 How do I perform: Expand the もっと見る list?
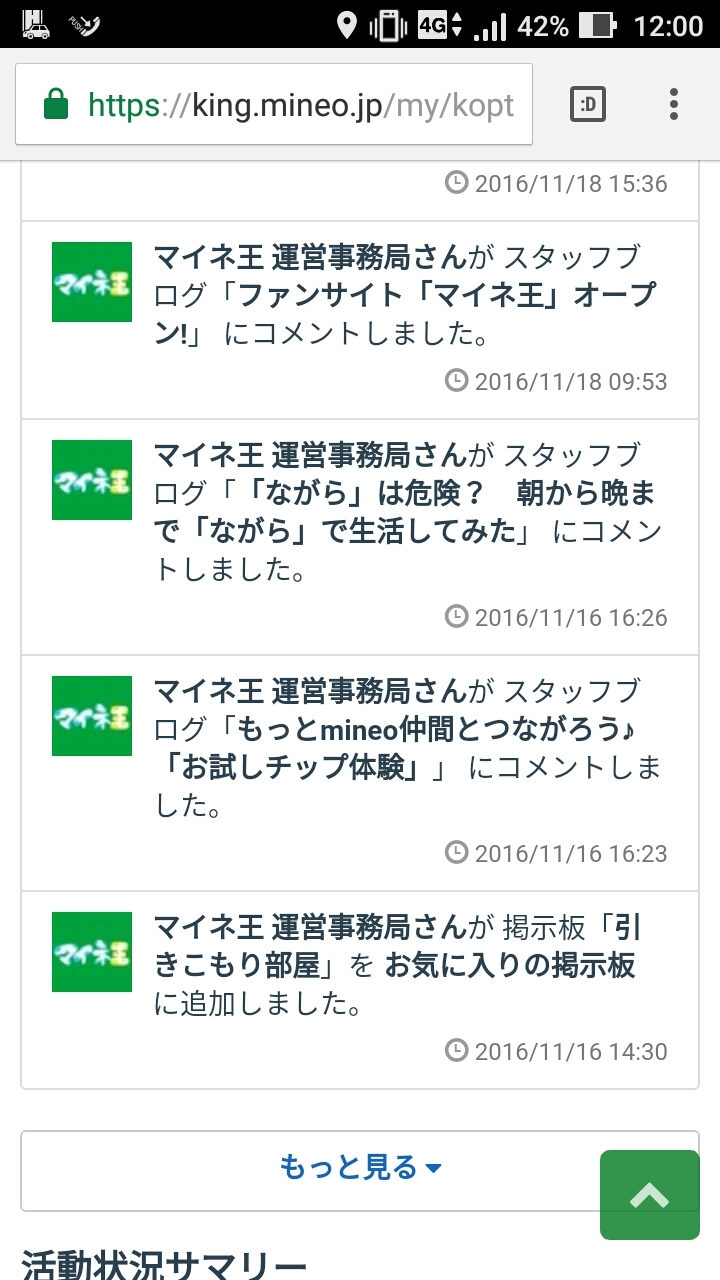[x=360, y=1167]
